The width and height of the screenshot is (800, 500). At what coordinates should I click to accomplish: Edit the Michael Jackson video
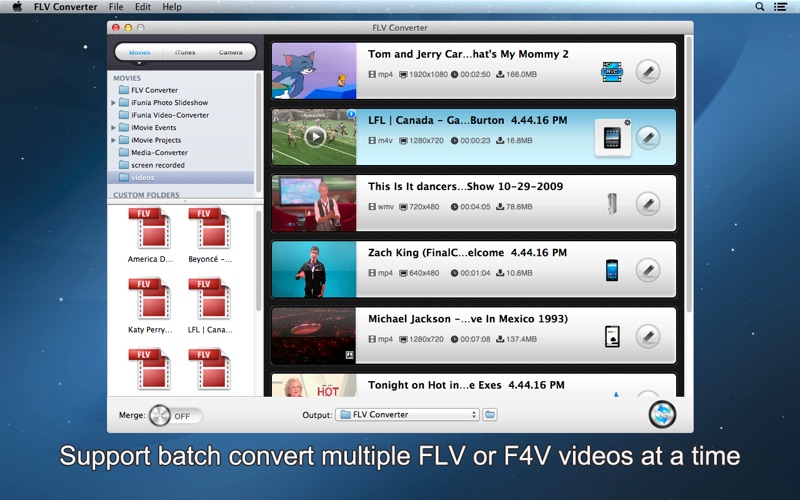(x=648, y=337)
